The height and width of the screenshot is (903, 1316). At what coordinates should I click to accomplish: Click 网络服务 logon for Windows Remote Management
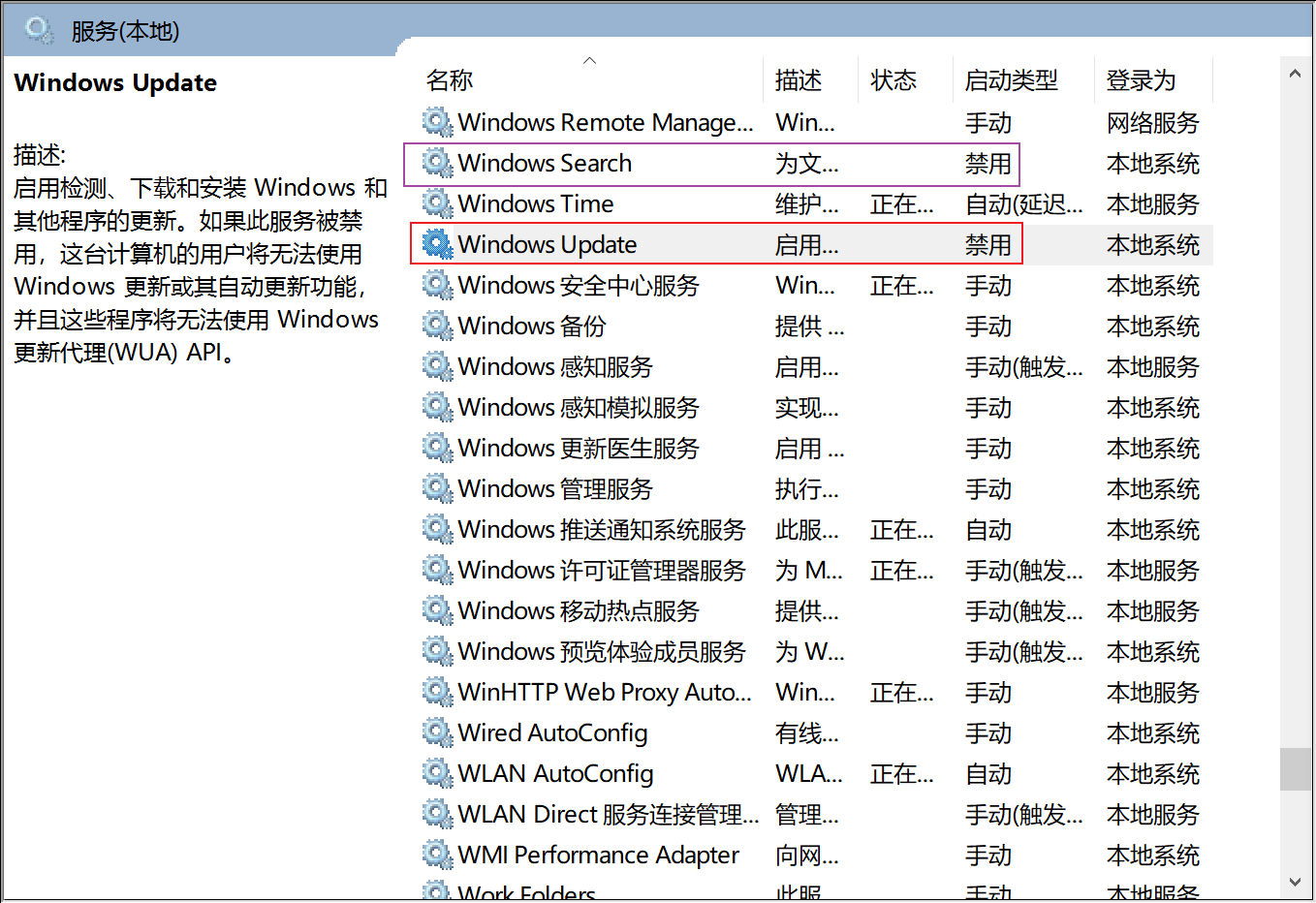click(x=1153, y=122)
